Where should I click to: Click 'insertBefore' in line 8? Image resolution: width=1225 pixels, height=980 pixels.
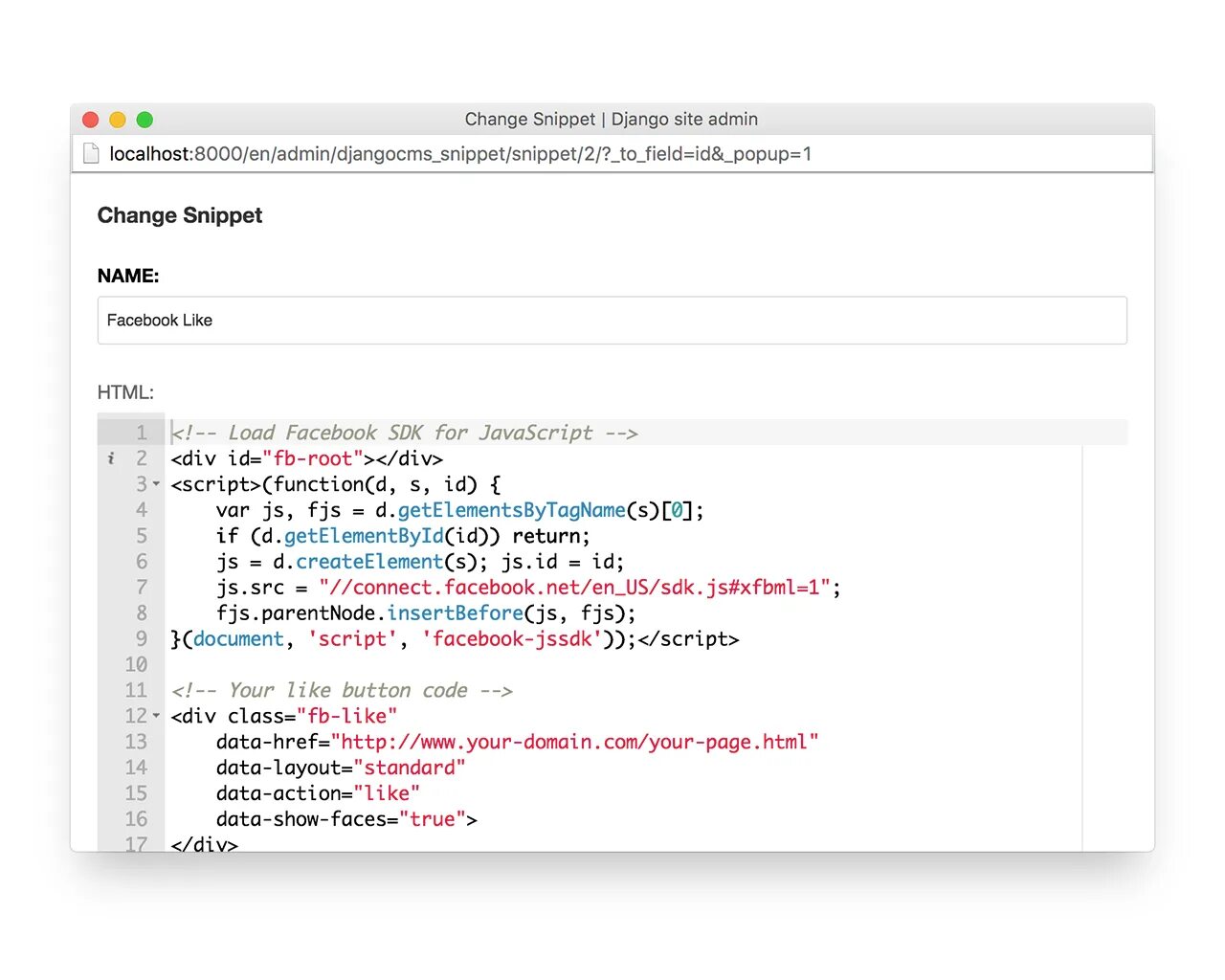pos(456,613)
